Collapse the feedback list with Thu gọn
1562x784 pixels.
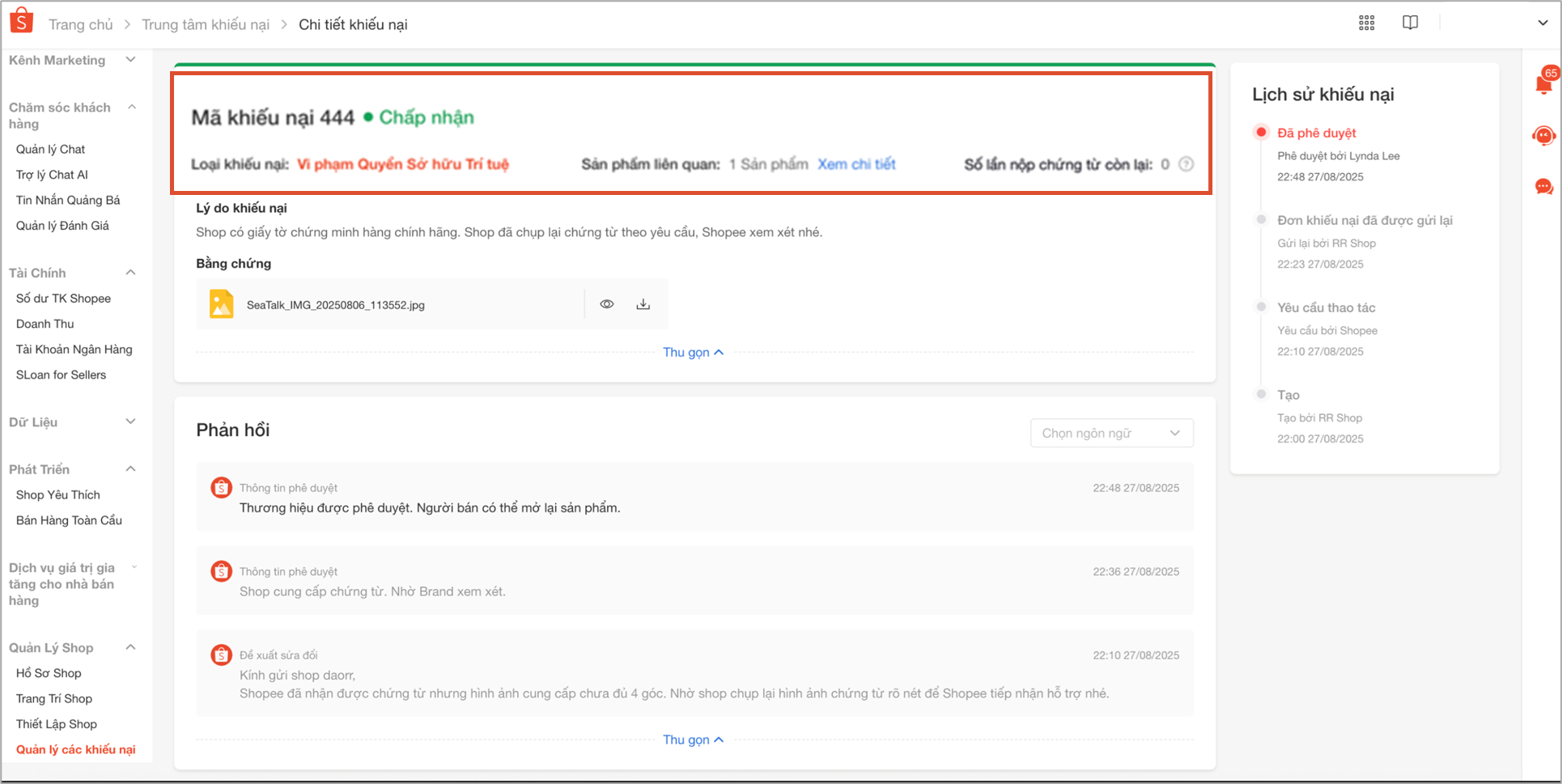point(693,740)
